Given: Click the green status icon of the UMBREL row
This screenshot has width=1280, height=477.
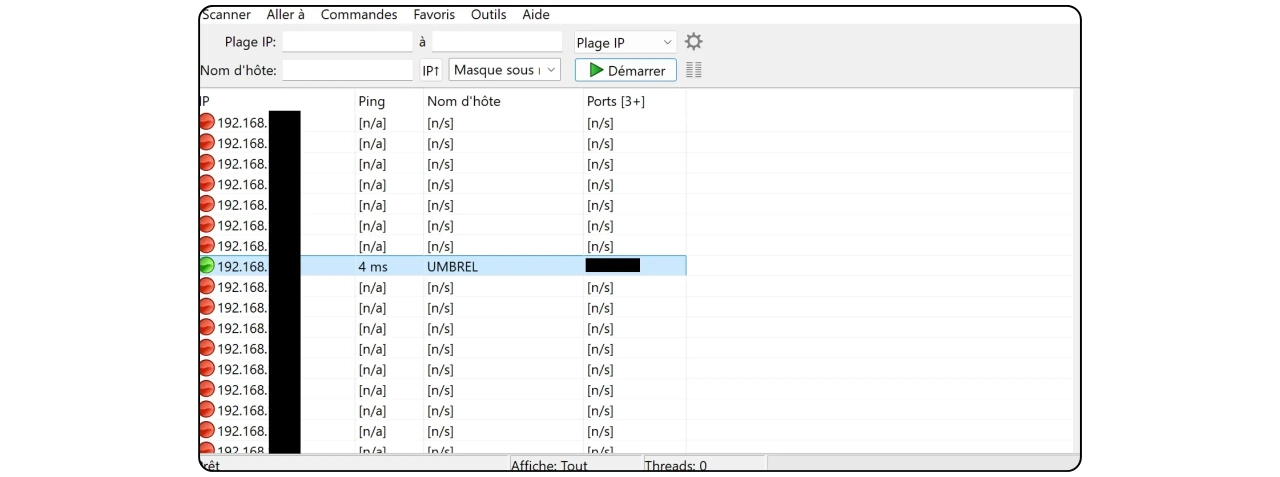Looking at the screenshot, I should coord(207,266).
